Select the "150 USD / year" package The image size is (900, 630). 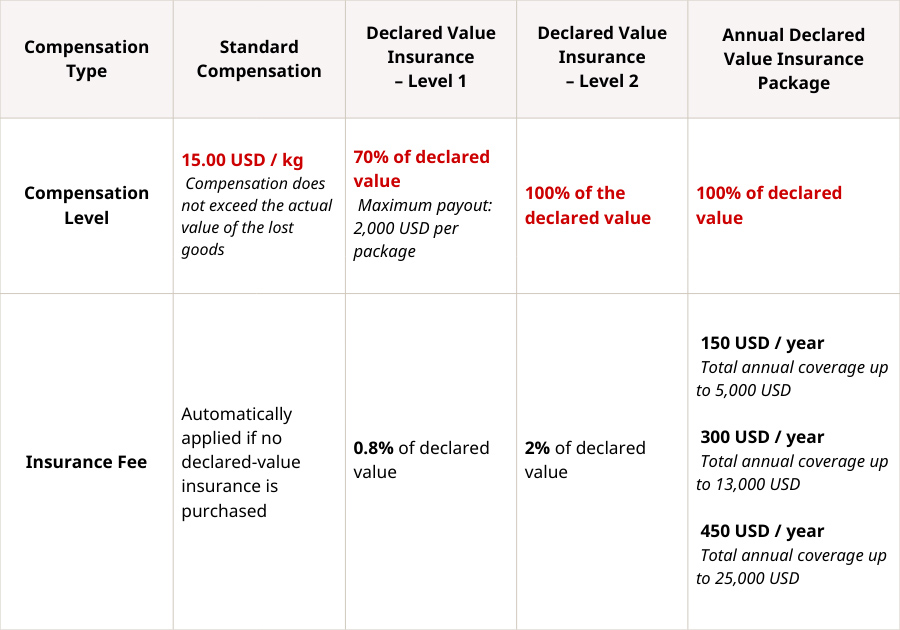pos(762,343)
